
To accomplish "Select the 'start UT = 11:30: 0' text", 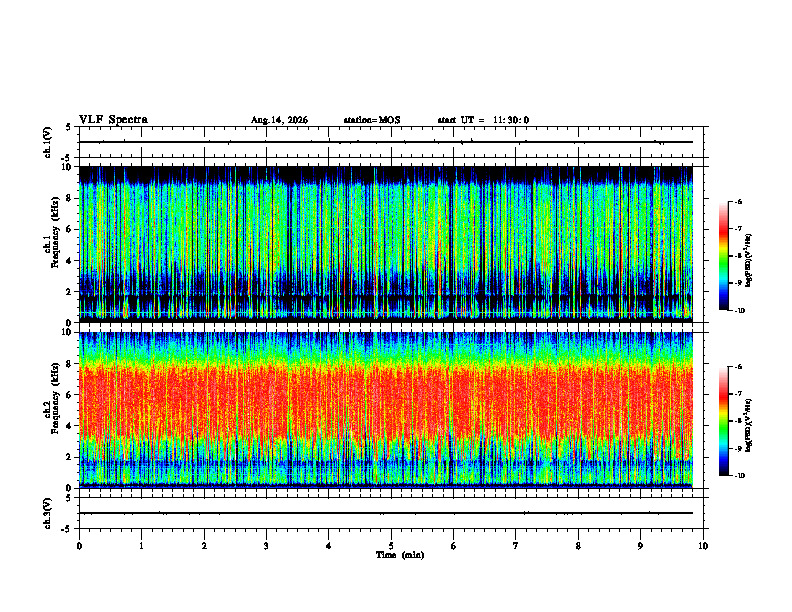I will [x=483, y=120].
